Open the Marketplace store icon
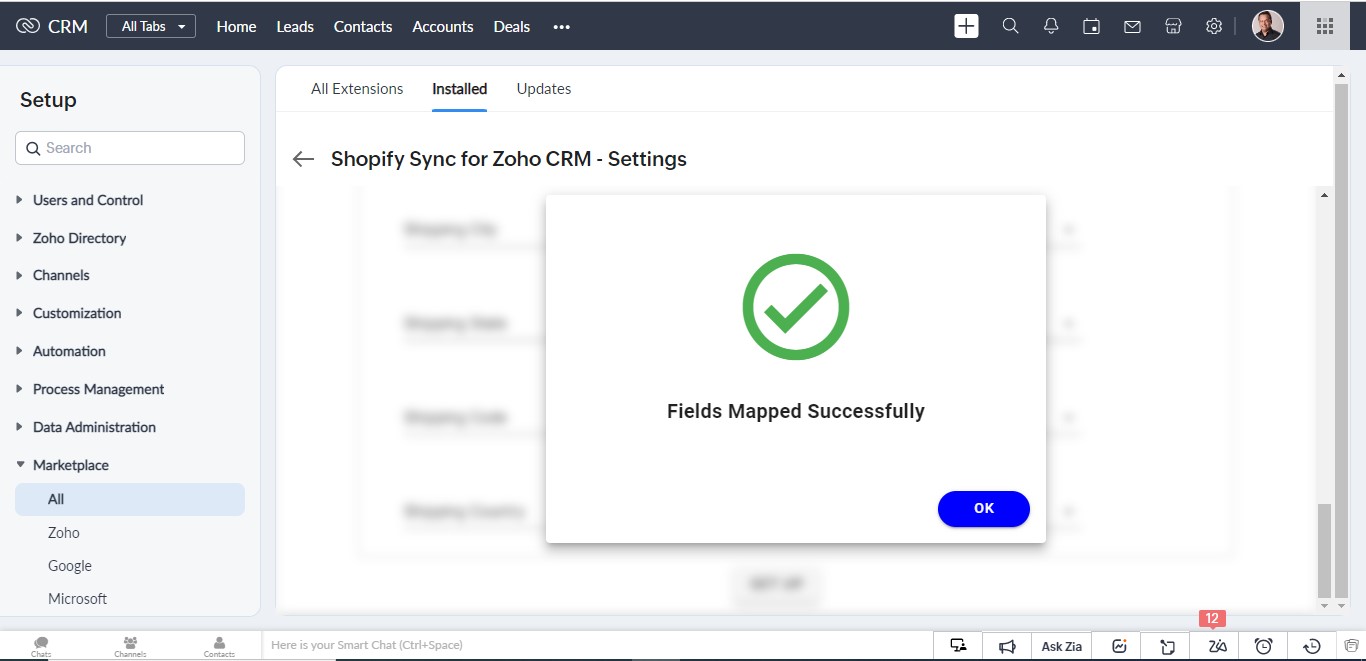Image resolution: width=1366 pixels, height=661 pixels. [1173, 26]
